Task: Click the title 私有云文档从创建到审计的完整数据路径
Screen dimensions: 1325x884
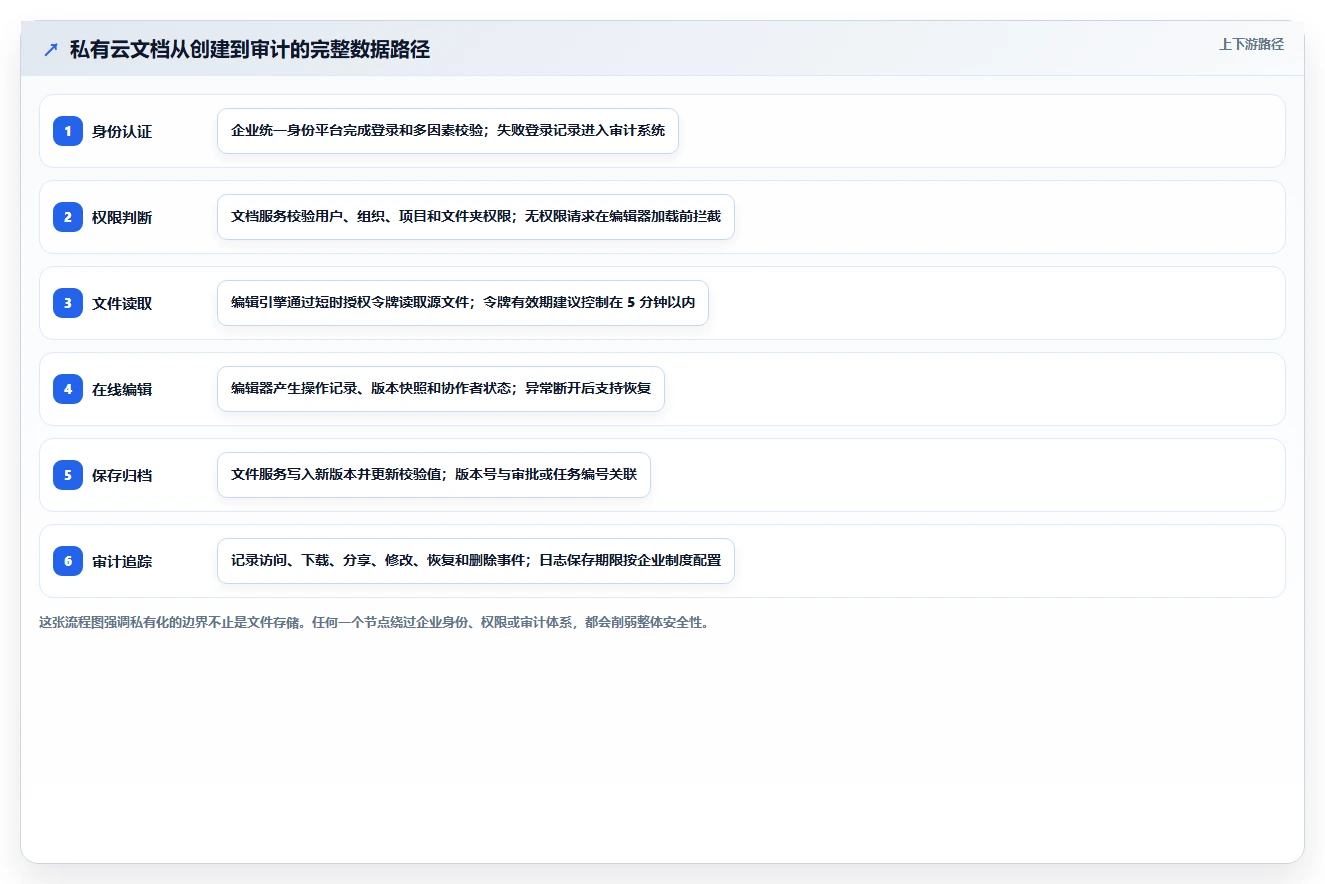Action: pyautogui.click(x=250, y=49)
